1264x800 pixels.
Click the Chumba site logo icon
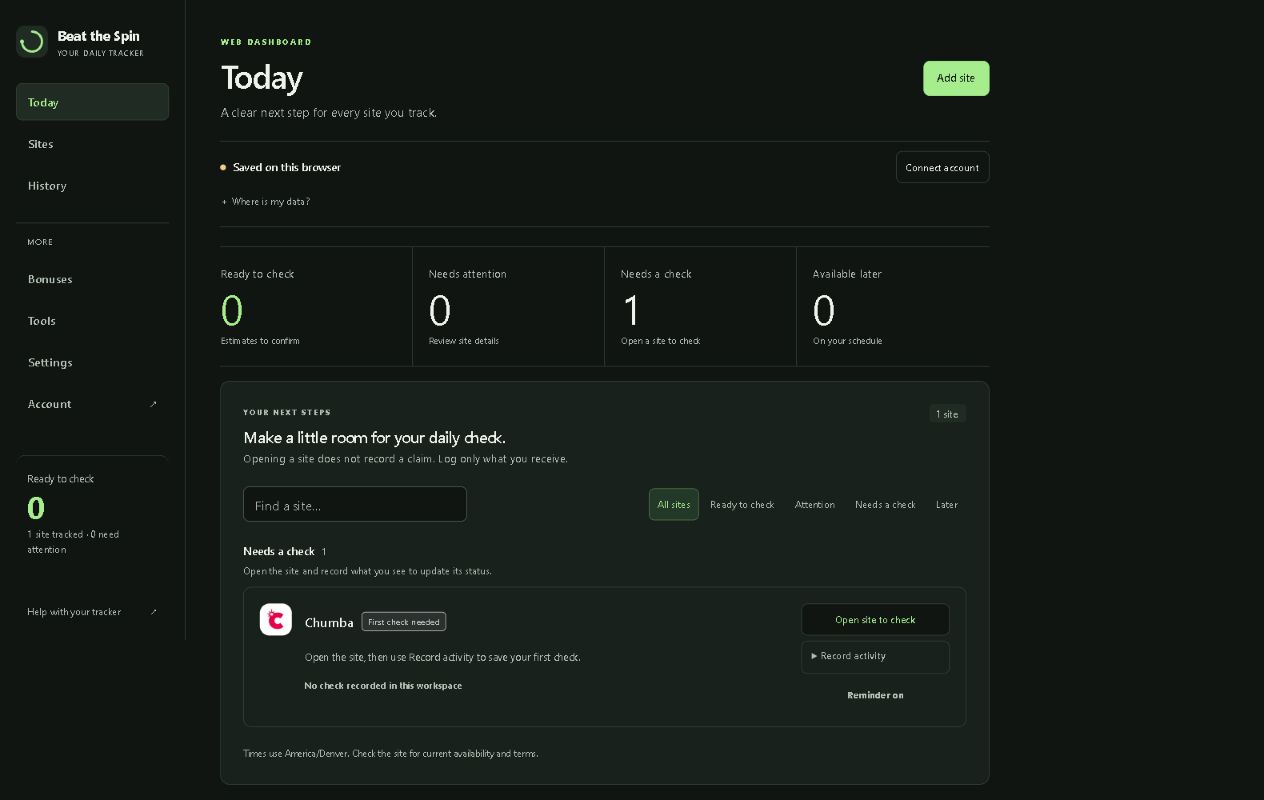pyautogui.click(x=276, y=620)
